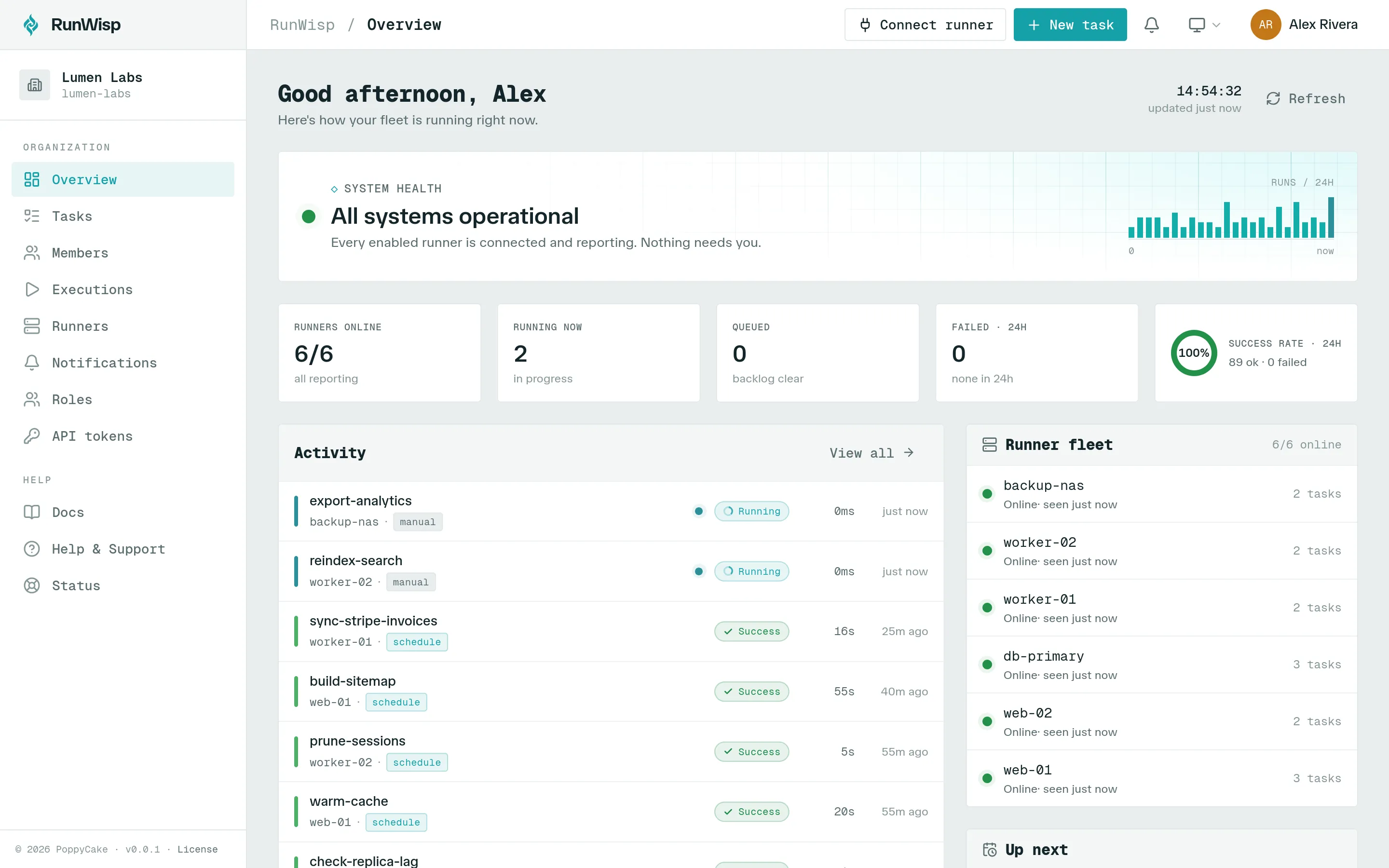Open the Status lifebuoy icon
This screenshot has width=1389, height=868.
coord(31,585)
